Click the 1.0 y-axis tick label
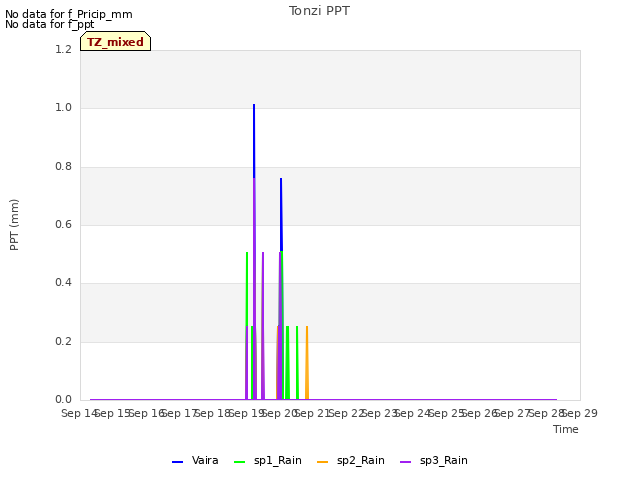Screen dimensions: 640x480 point(63,108)
